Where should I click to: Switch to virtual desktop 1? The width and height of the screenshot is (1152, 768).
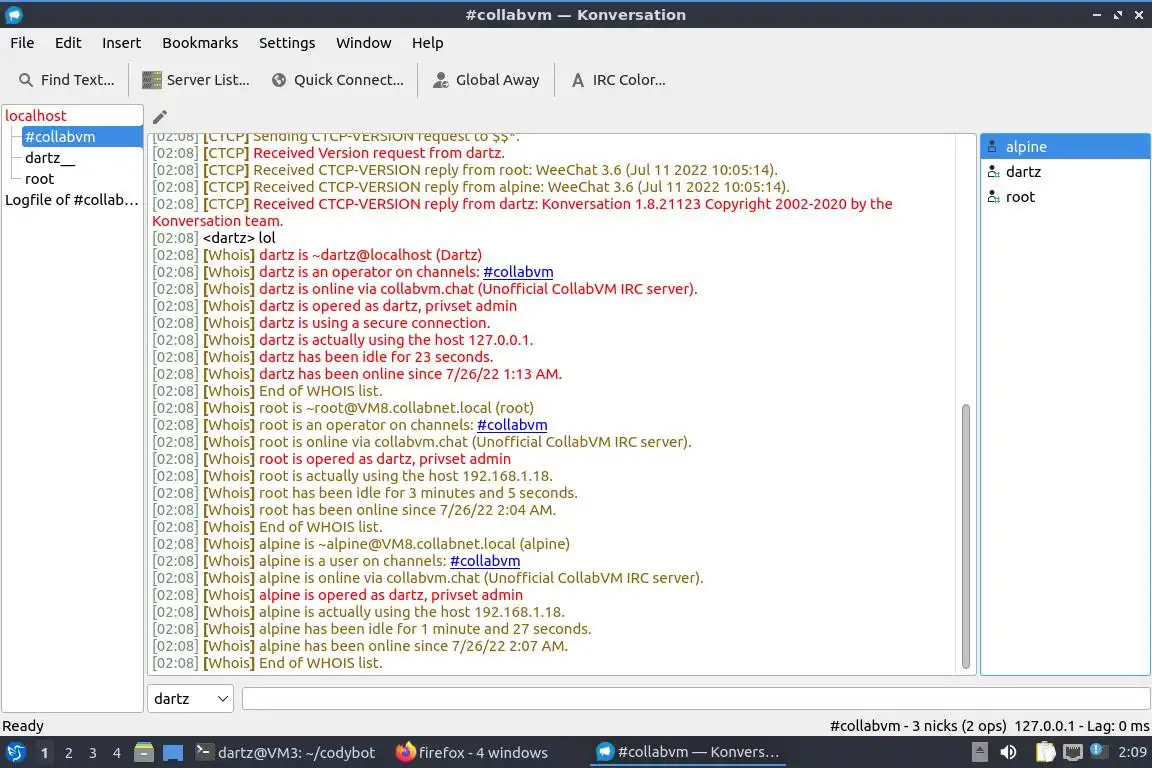coord(45,753)
